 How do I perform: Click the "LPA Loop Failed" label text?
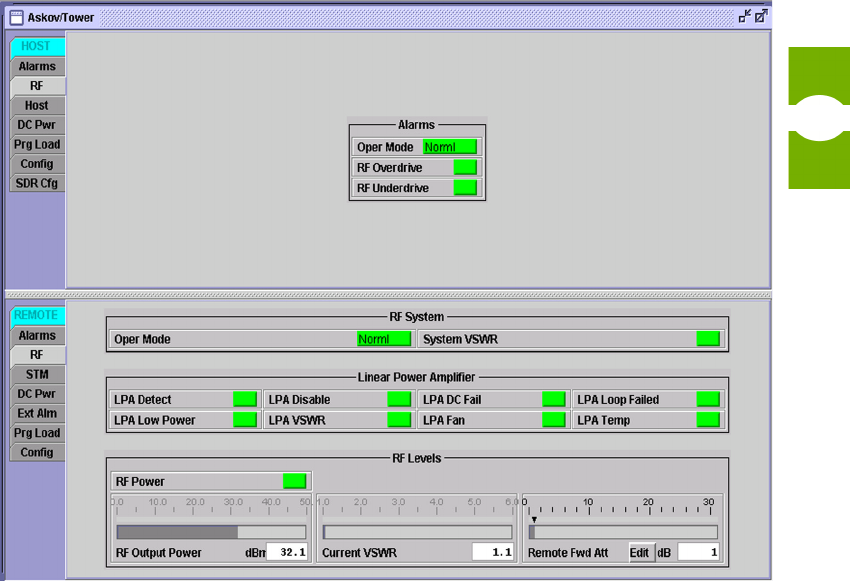[618, 400]
